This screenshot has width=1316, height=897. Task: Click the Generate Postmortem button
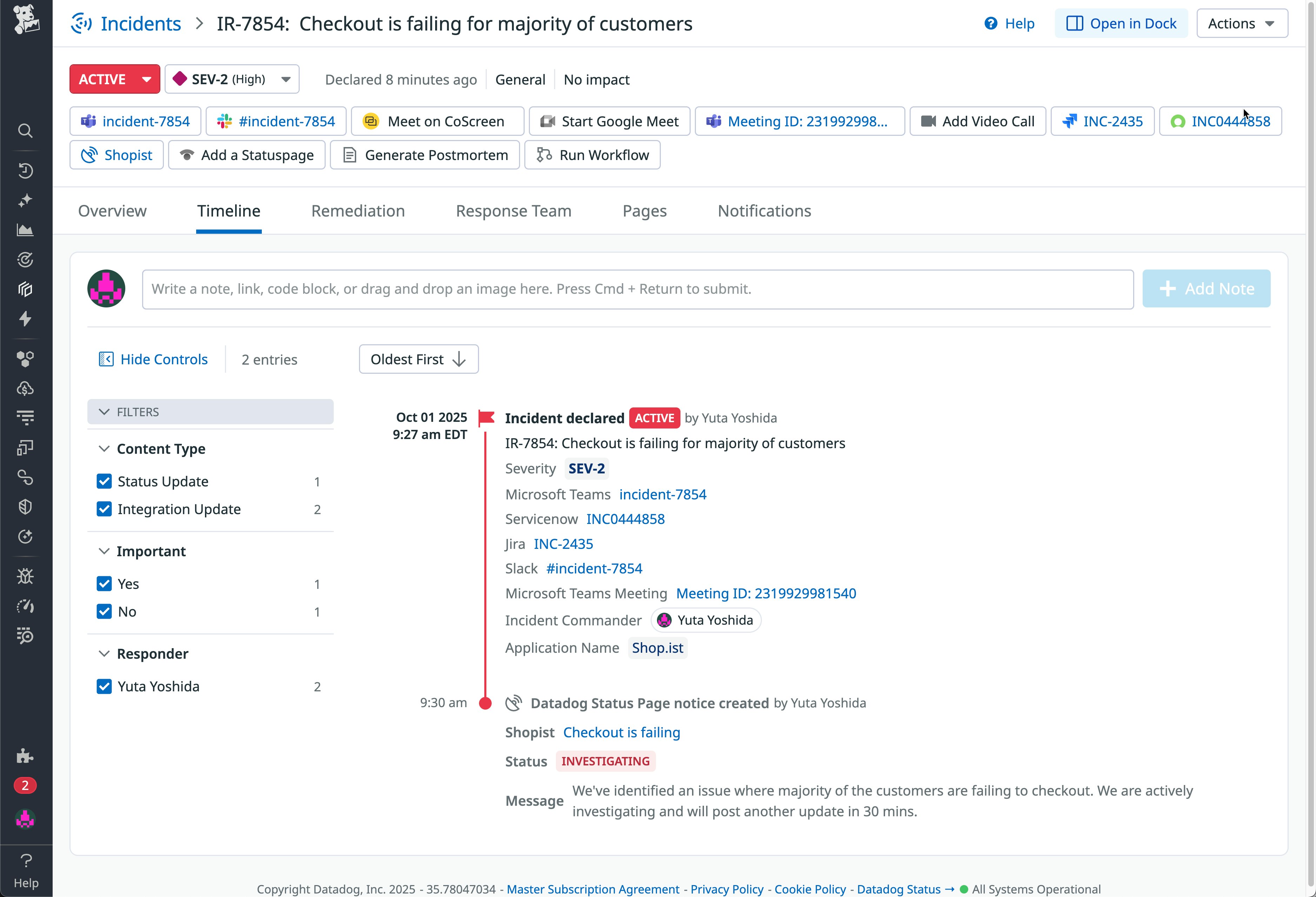[x=425, y=155]
